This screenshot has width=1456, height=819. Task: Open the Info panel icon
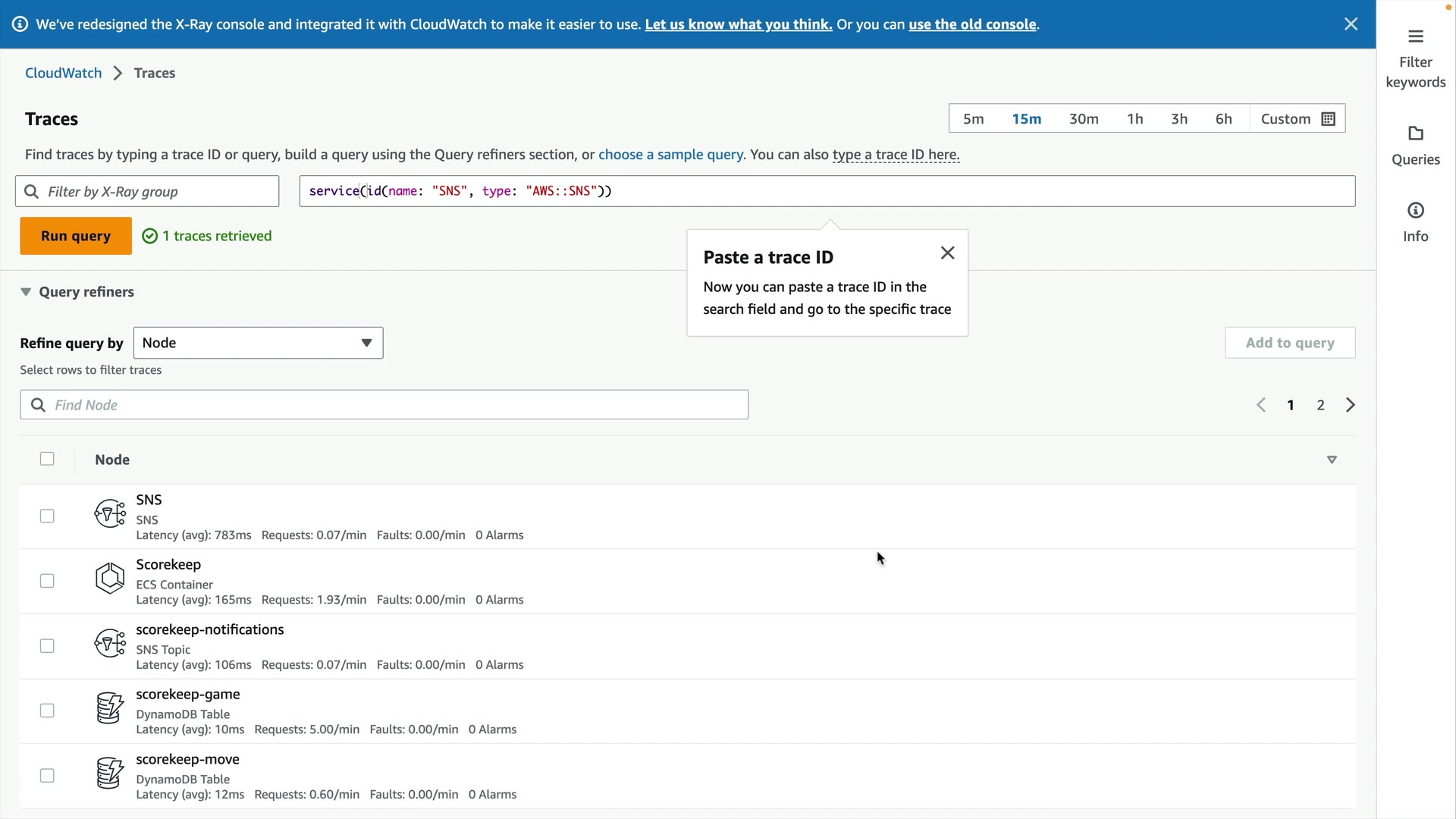click(x=1415, y=210)
